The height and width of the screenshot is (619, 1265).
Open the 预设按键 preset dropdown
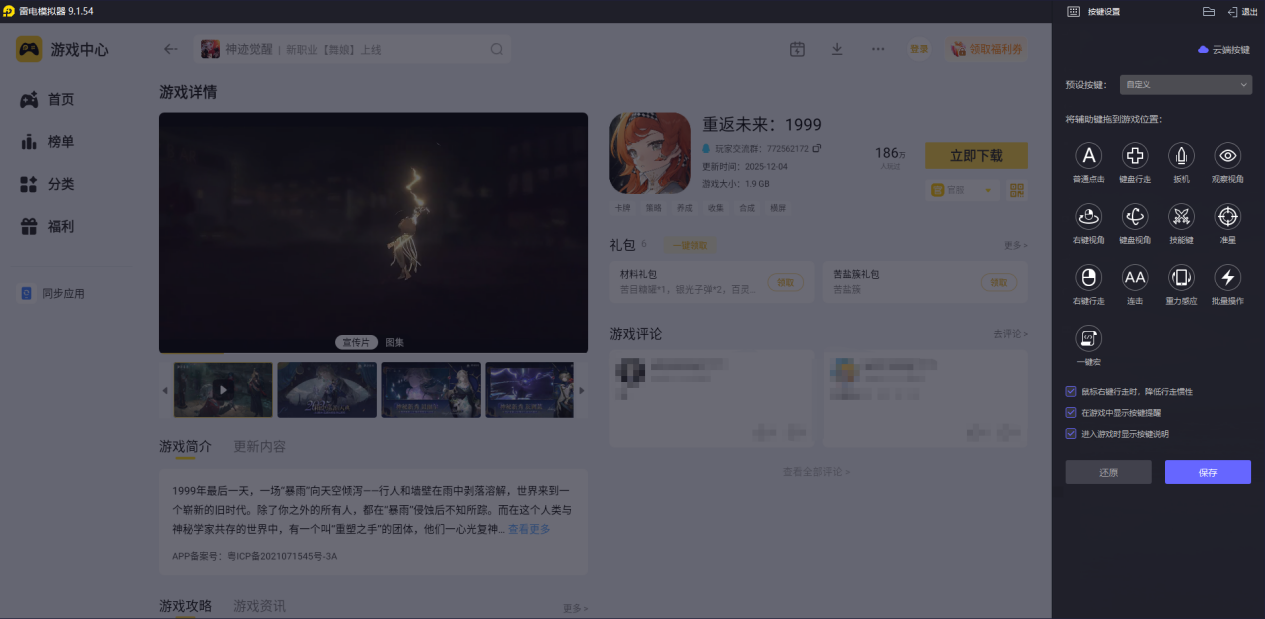pyautogui.click(x=1184, y=84)
